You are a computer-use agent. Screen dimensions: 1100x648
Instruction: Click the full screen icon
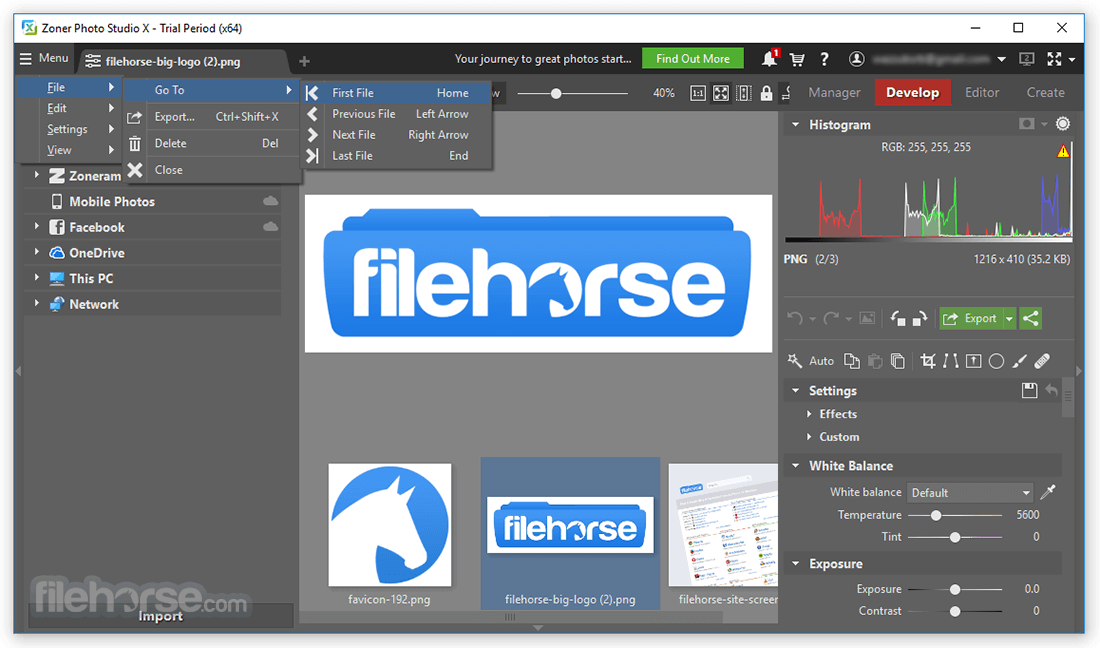[1054, 60]
